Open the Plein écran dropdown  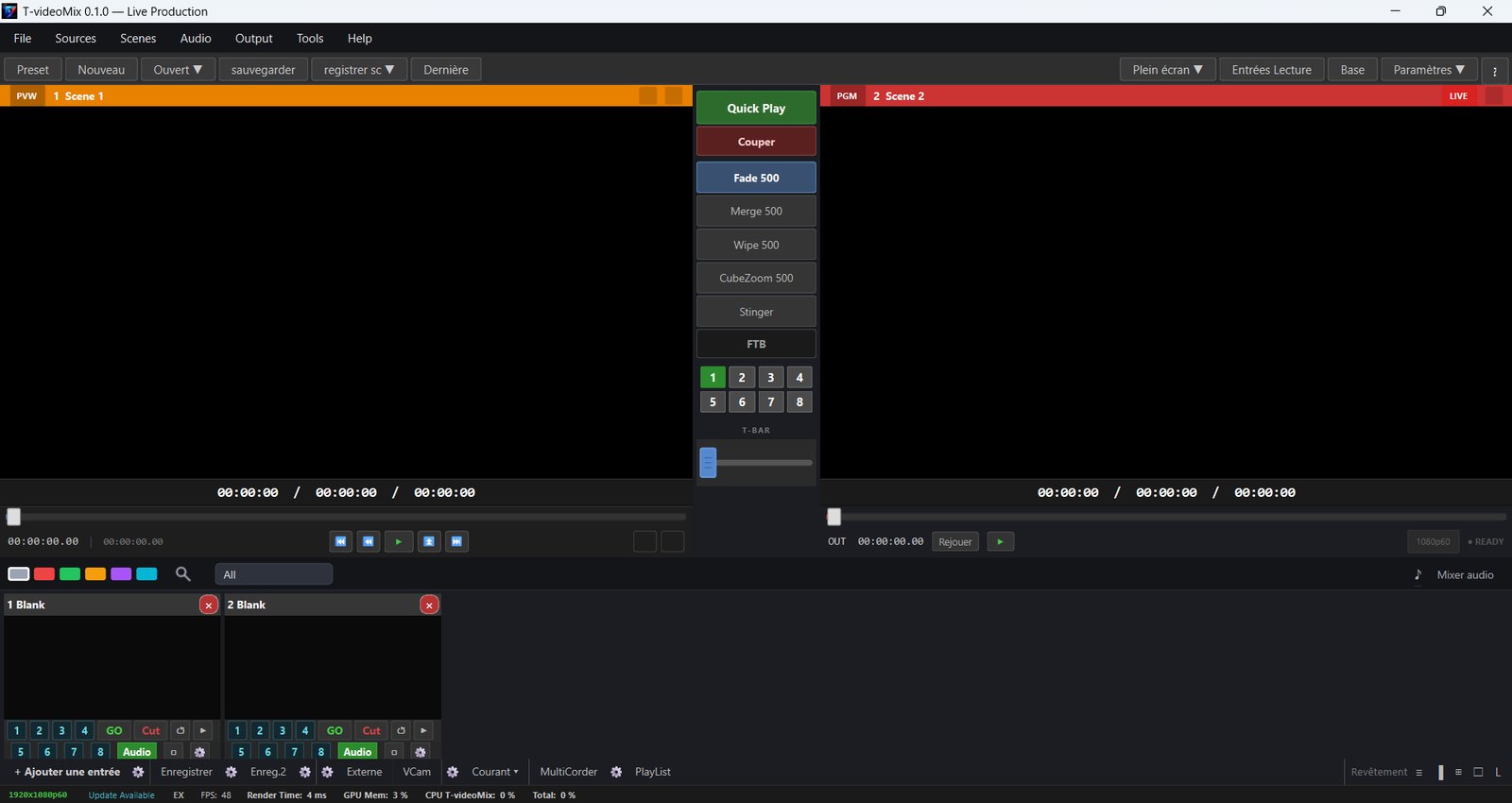click(1168, 70)
